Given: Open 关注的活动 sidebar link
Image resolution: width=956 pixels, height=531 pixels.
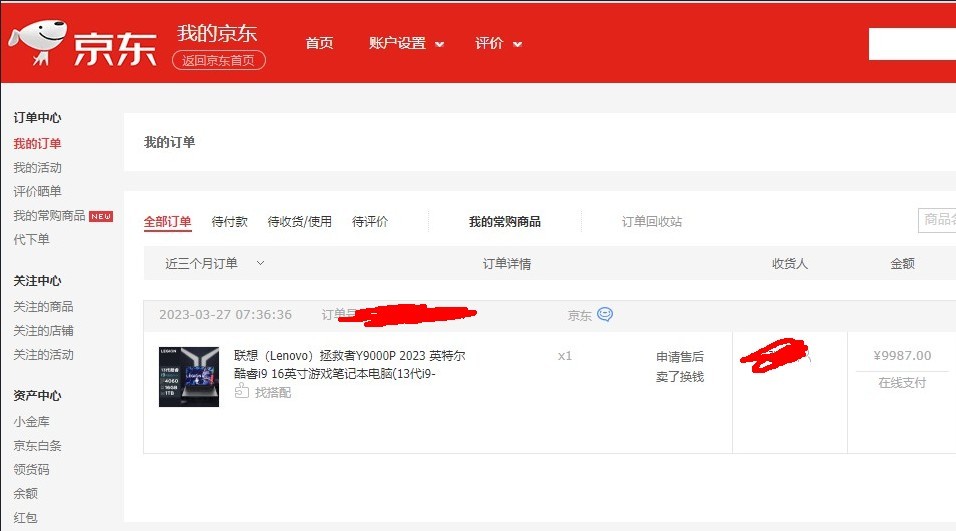Looking at the screenshot, I should (x=43, y=355).
